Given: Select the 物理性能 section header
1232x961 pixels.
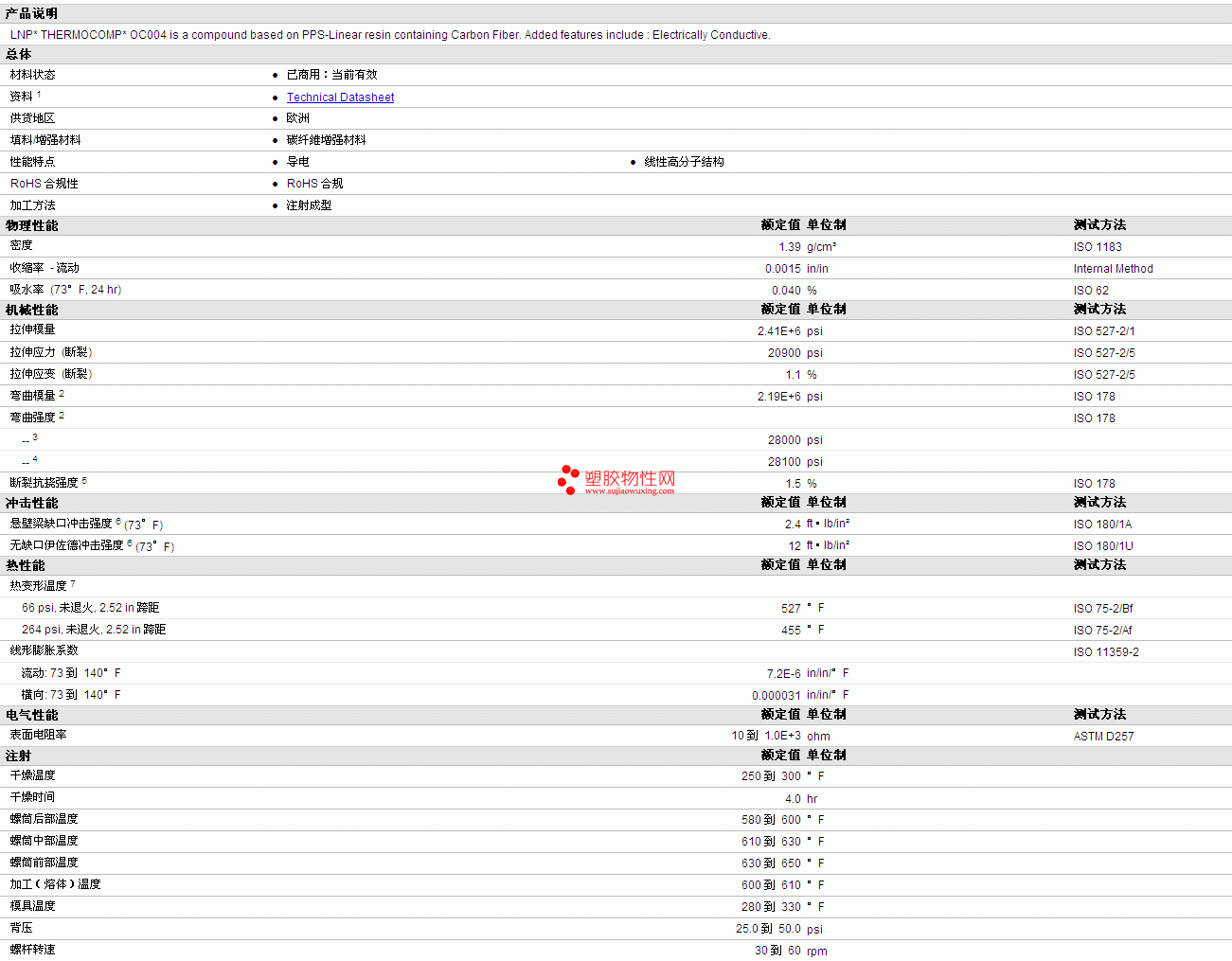Looking at the screenshot, I should coord(31,225).
